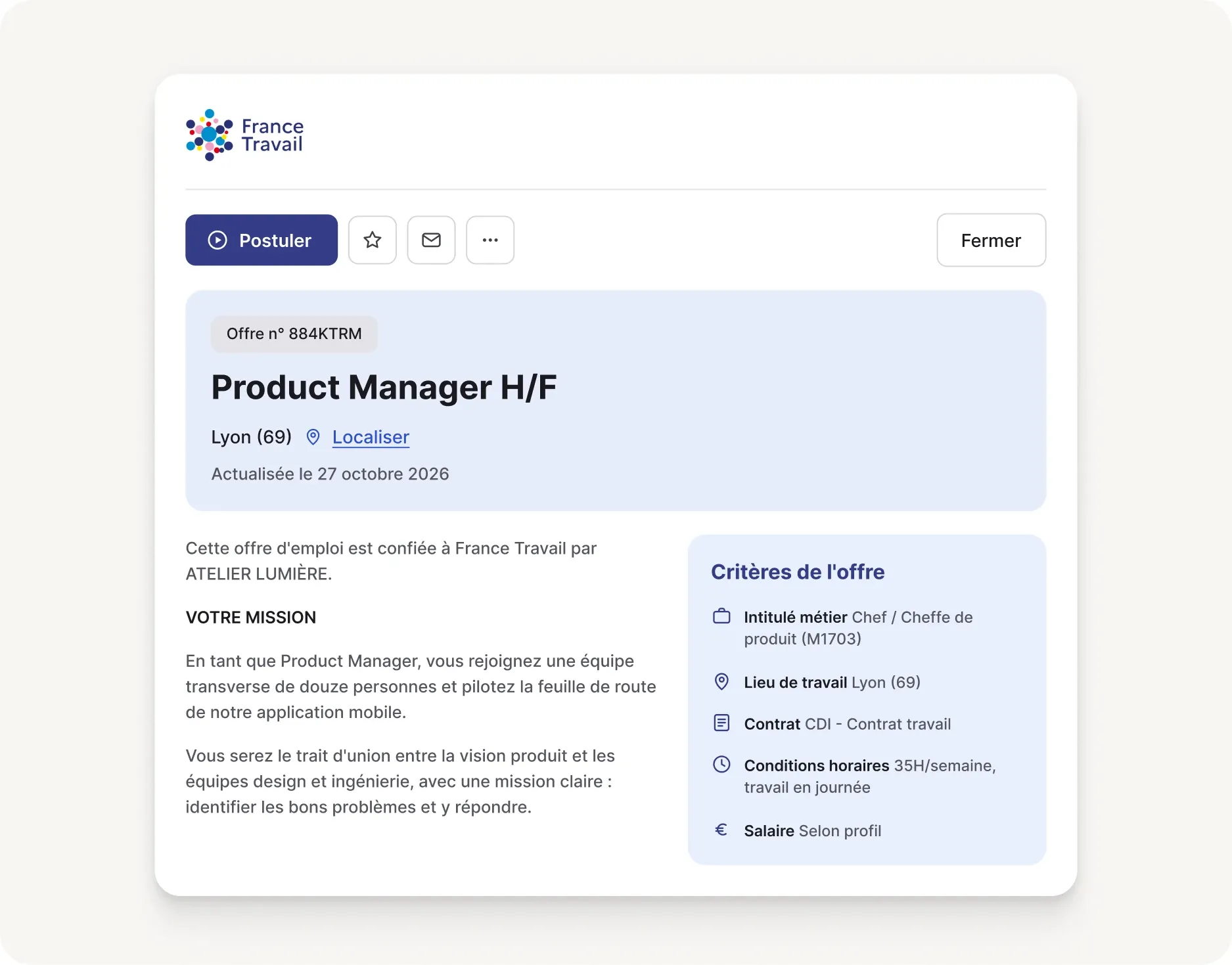Viewport: 1232px width, 965px height.
Task: Click the paragraph starting Vous serez le trait d'union
Action: [x=400, y=781]
